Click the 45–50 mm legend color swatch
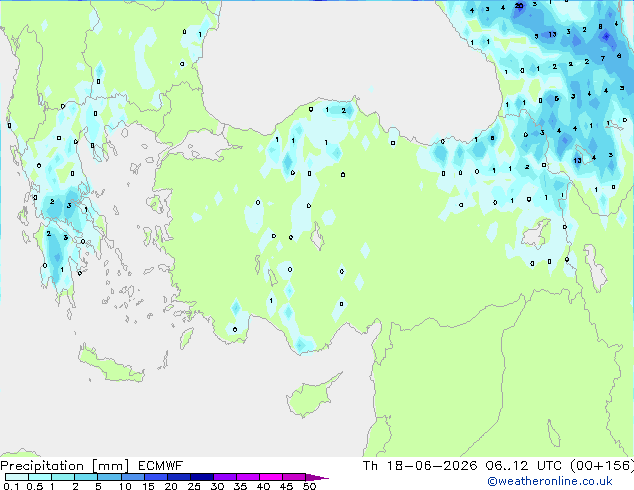Screen dimensions: 634x490 tap(294, 477)
